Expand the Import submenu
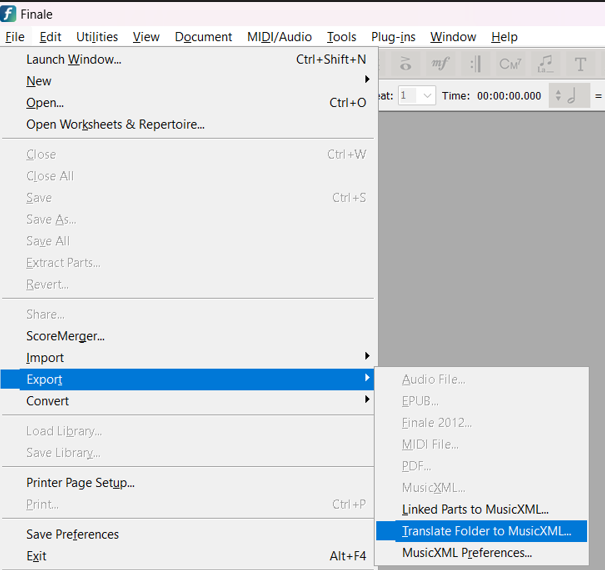The width and height of the screenshot is (605, 570). pyautogui.click(x=189, y=358)
